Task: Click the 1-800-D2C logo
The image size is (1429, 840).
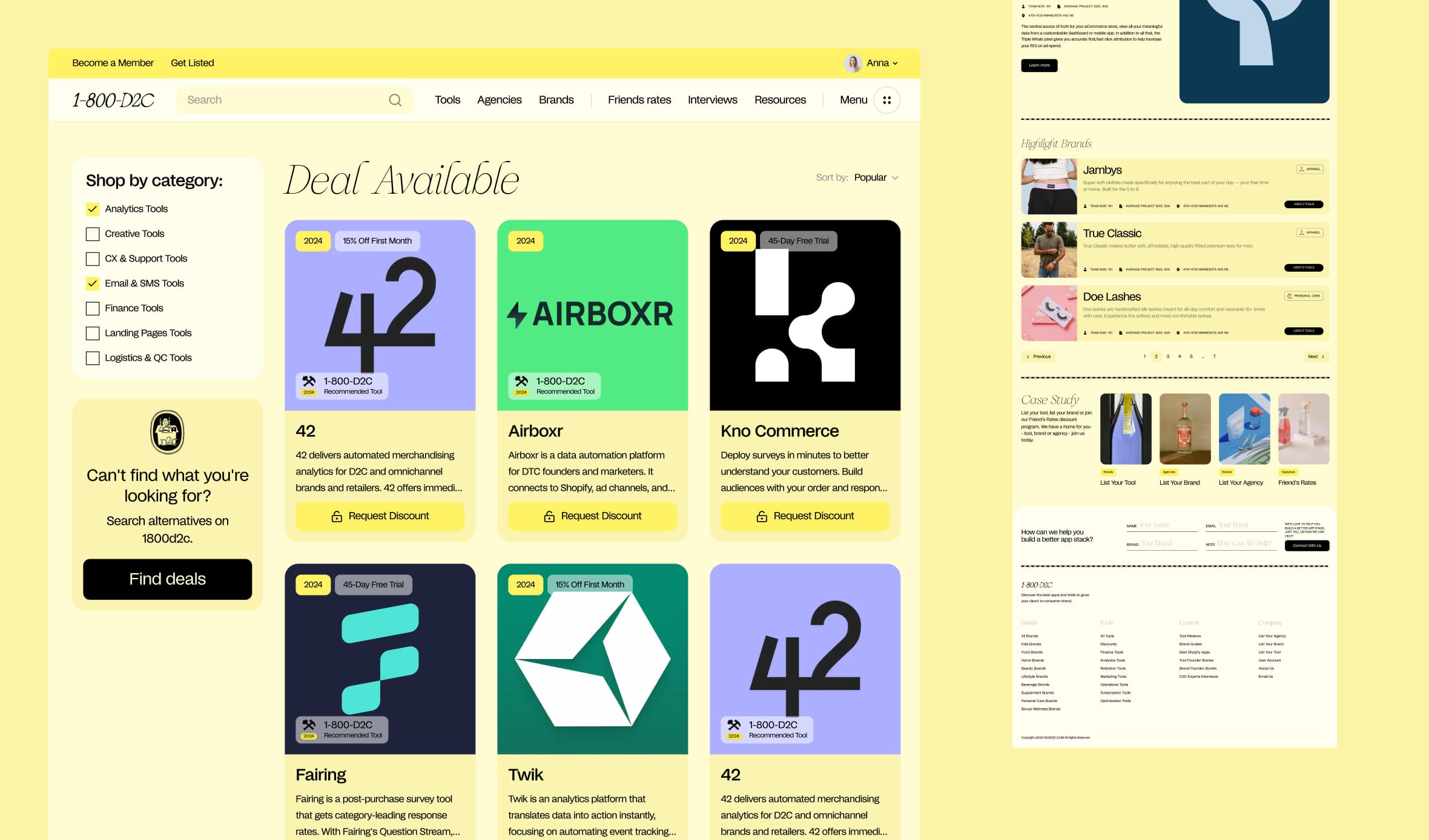Action: pos(113,100)
